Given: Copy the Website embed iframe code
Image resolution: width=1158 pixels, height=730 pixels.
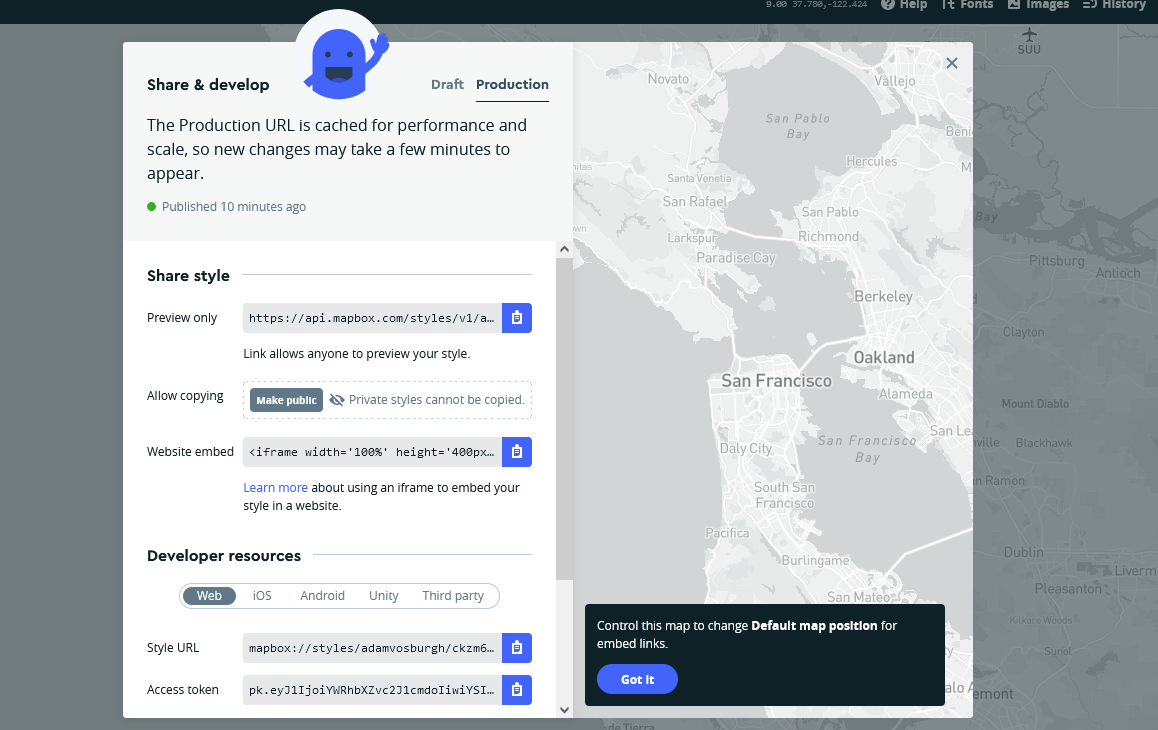Looking at the screenshot, I should [x=516, y=452].
